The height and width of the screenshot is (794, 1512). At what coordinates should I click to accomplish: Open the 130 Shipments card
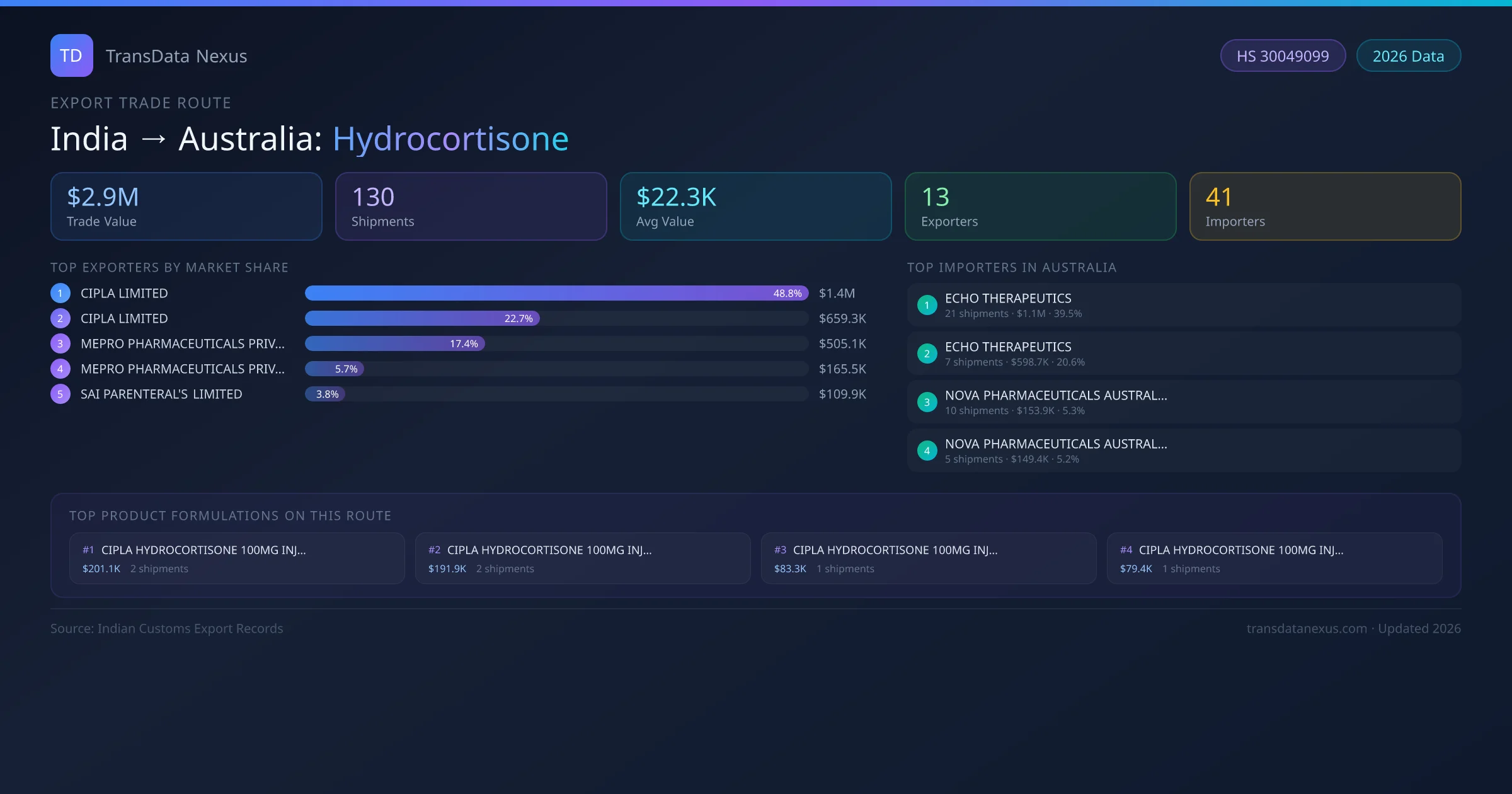(x=471, y=206)
